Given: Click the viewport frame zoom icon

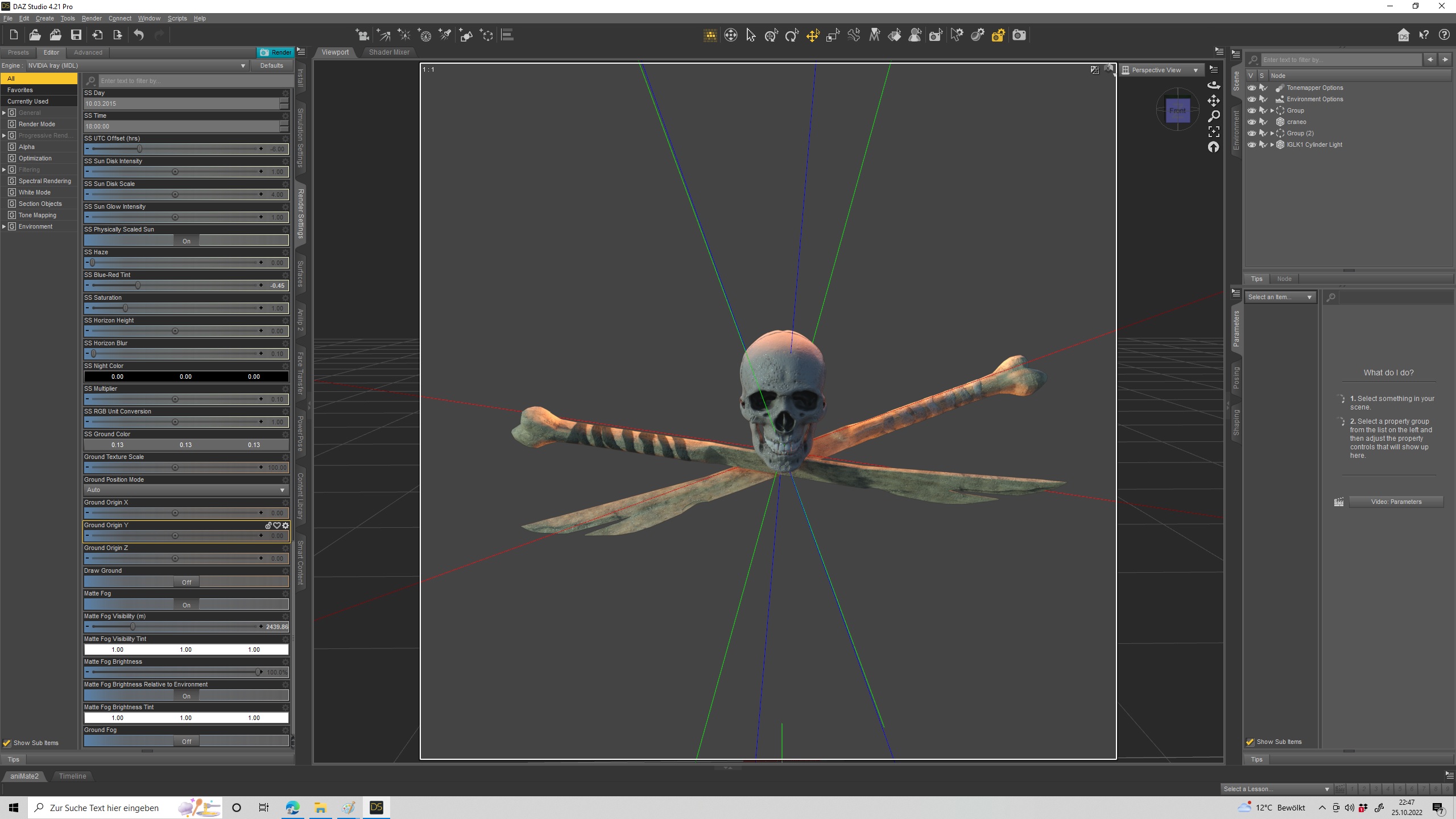Looking at the screenshot, I should 1214,132.
